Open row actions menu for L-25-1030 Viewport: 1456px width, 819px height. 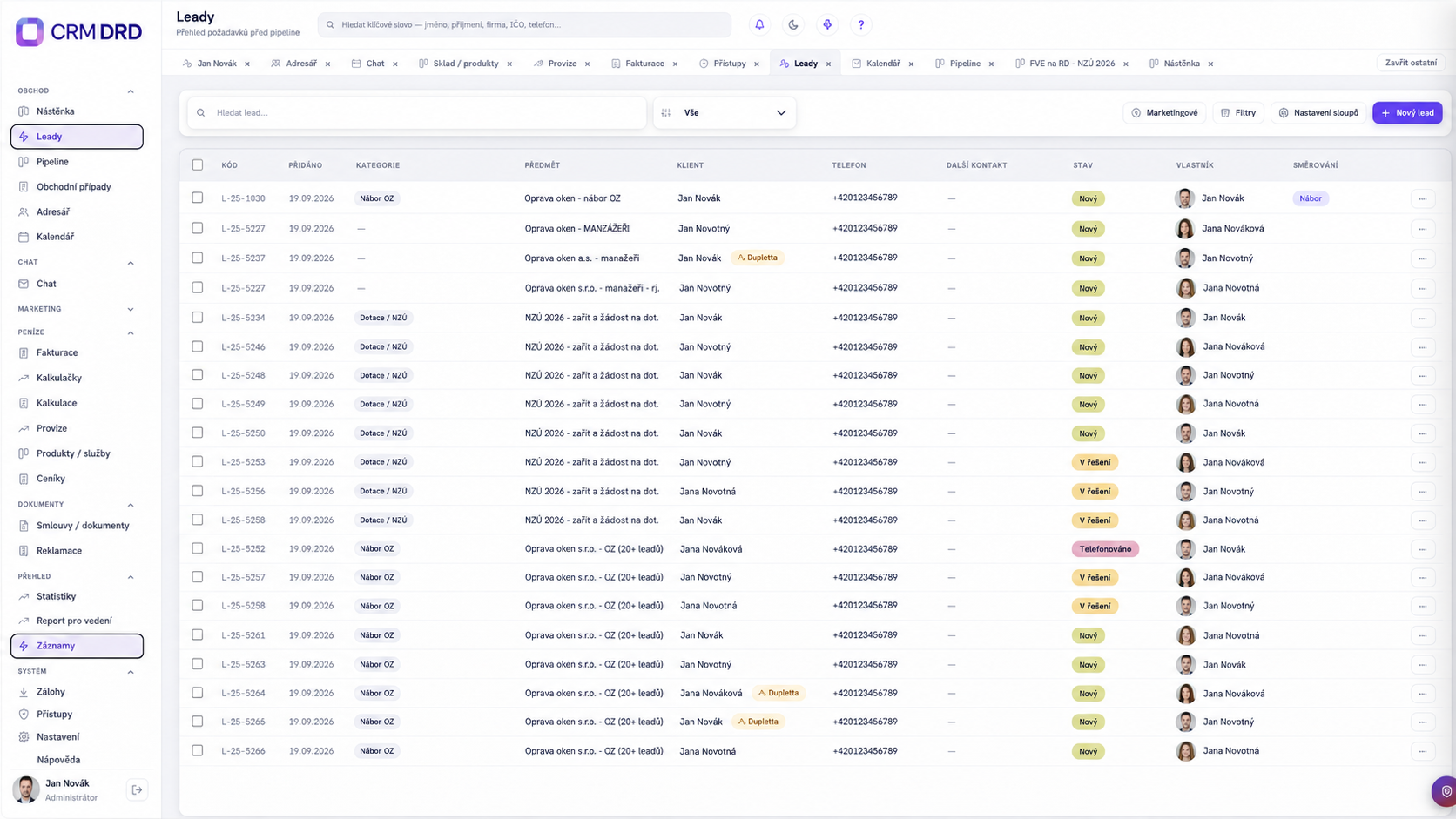(1422, 198)
